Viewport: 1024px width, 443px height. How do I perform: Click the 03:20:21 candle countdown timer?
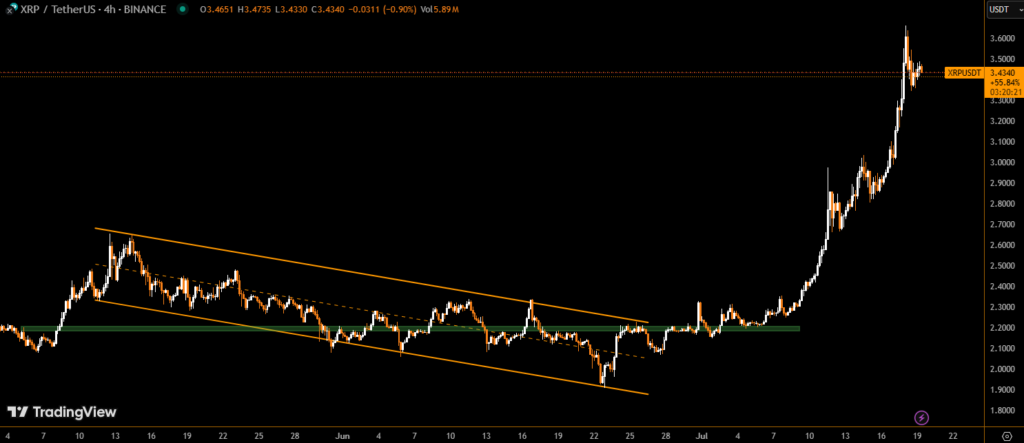(x=1002, y=91)
